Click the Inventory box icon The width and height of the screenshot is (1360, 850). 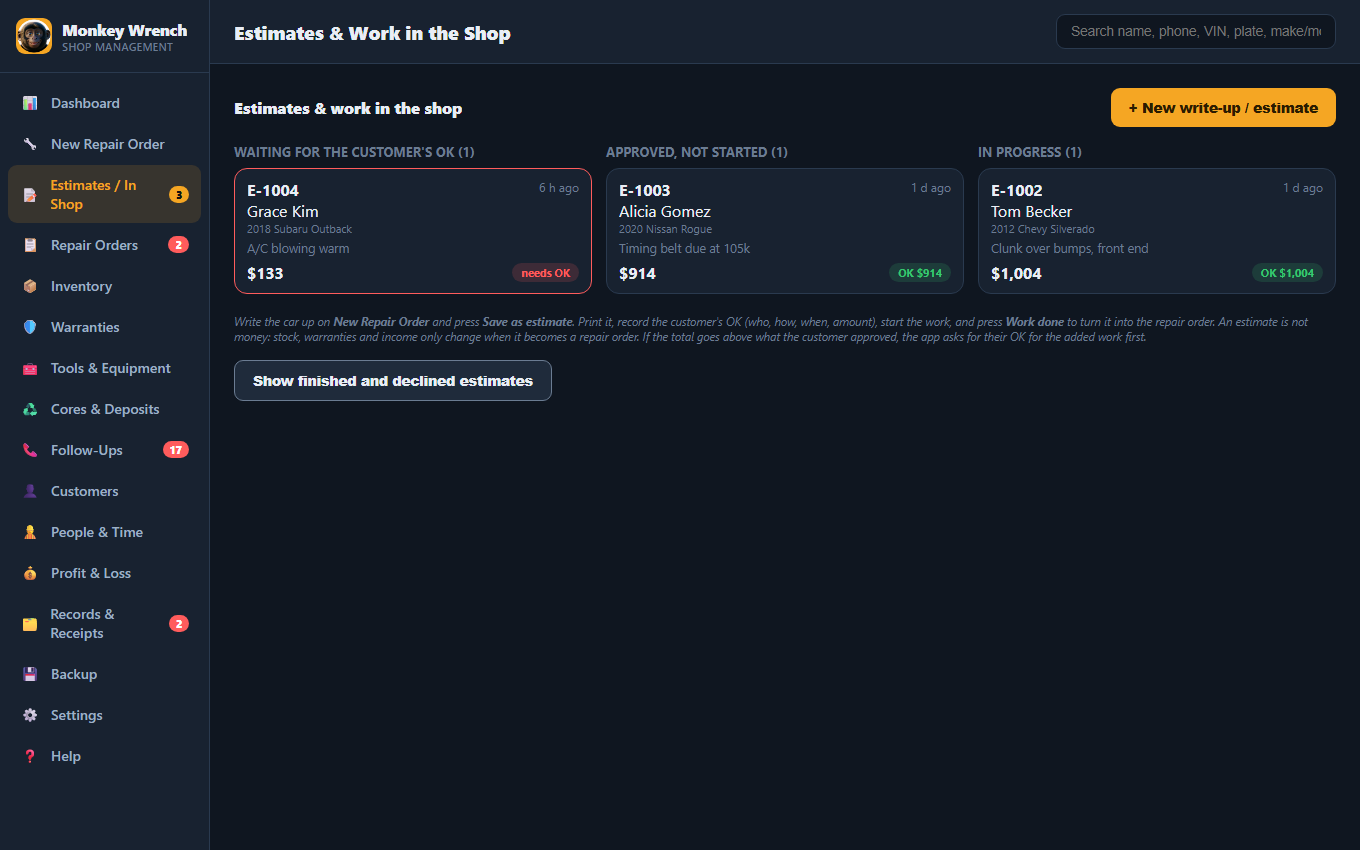coord(30,286)
